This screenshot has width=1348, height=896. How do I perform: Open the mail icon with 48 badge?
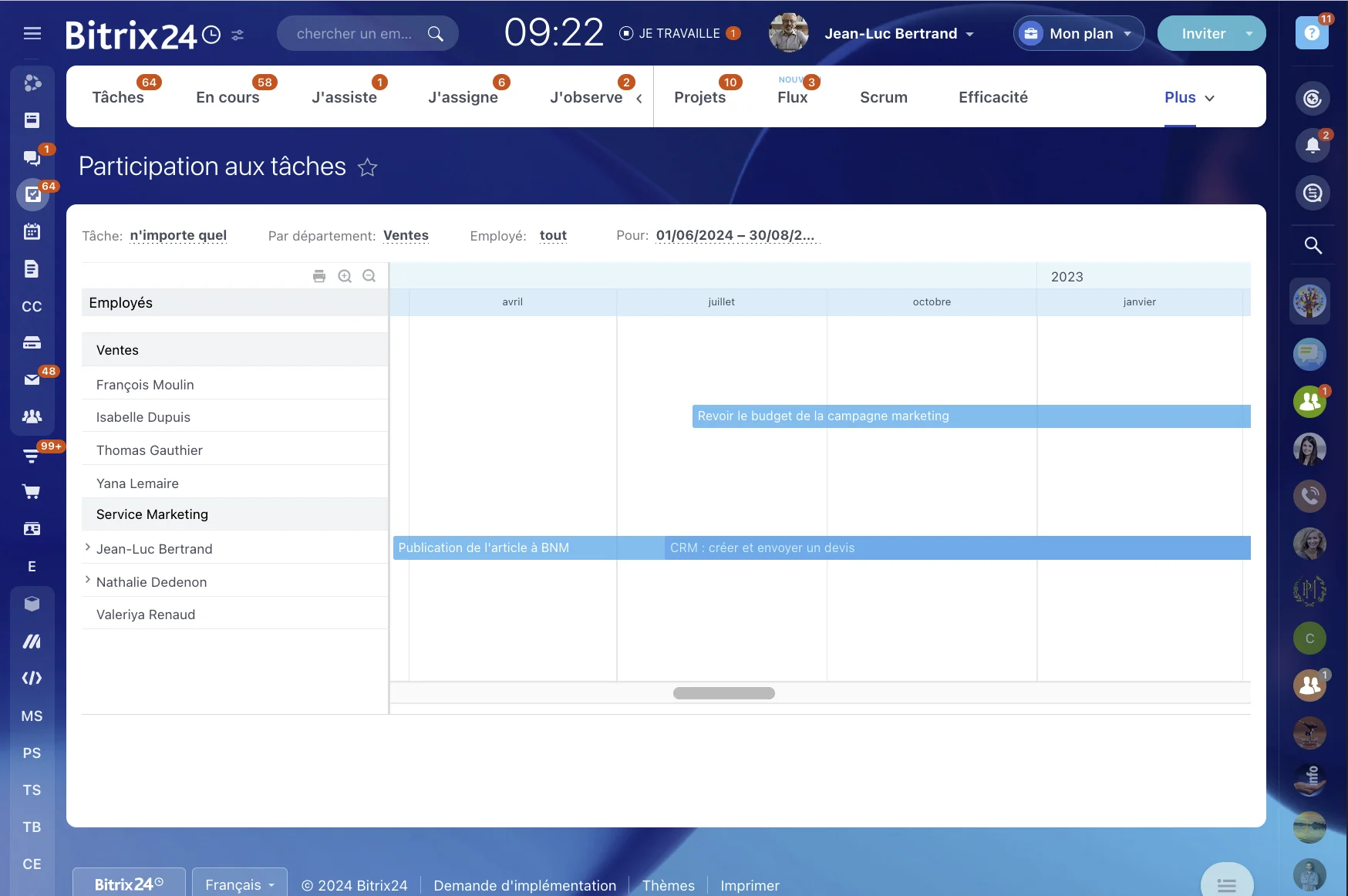(x=32, y=379)
